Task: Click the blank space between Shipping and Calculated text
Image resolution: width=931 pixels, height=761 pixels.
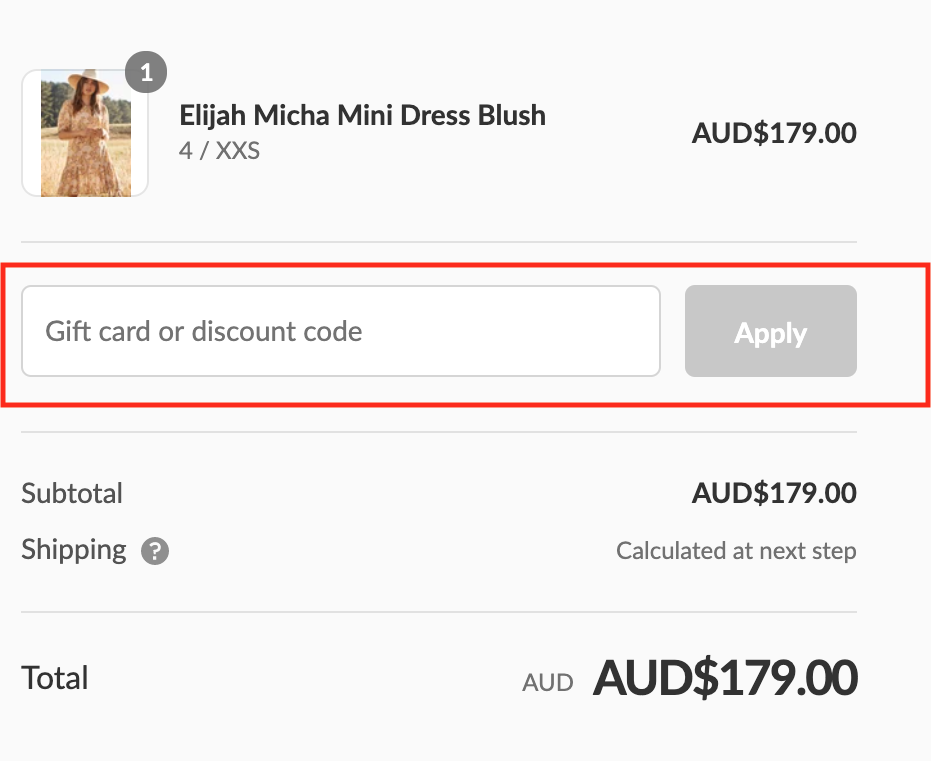Action: 390,551
